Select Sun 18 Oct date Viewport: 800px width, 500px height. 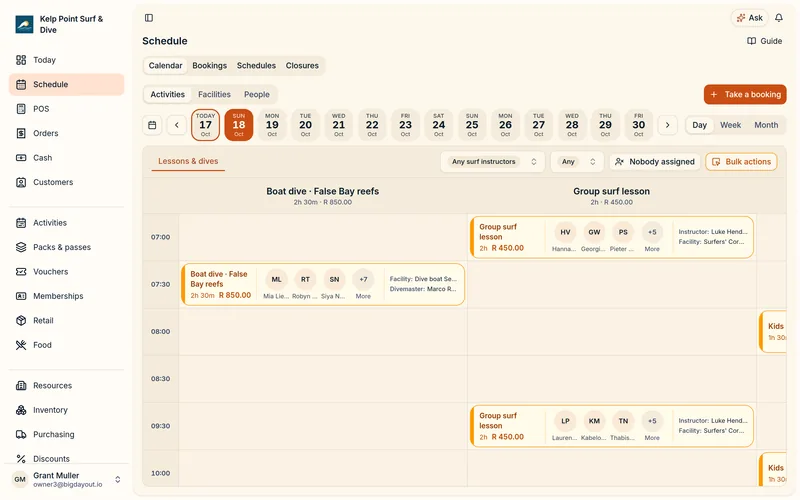tap(239, 125)
